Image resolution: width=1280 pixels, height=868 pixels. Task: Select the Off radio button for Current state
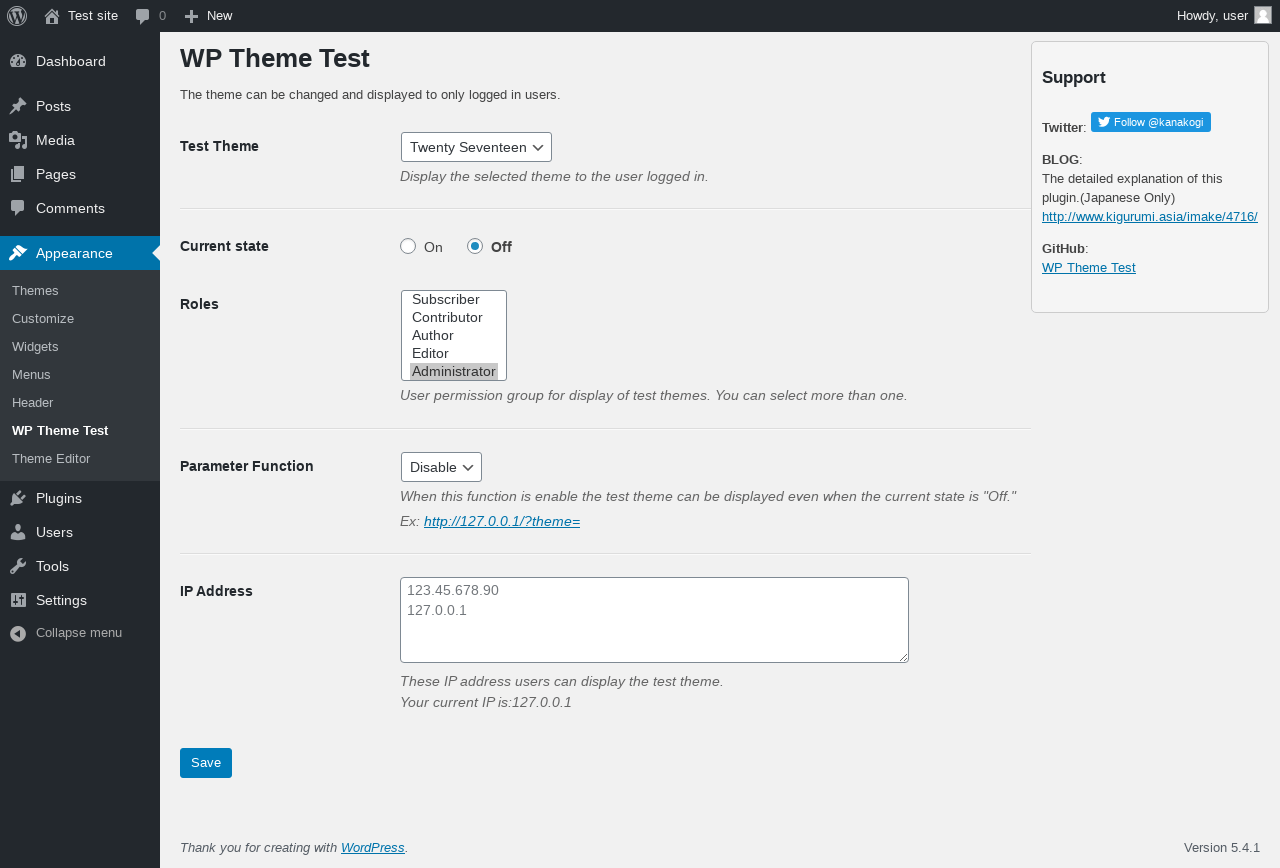coord(475,246)
